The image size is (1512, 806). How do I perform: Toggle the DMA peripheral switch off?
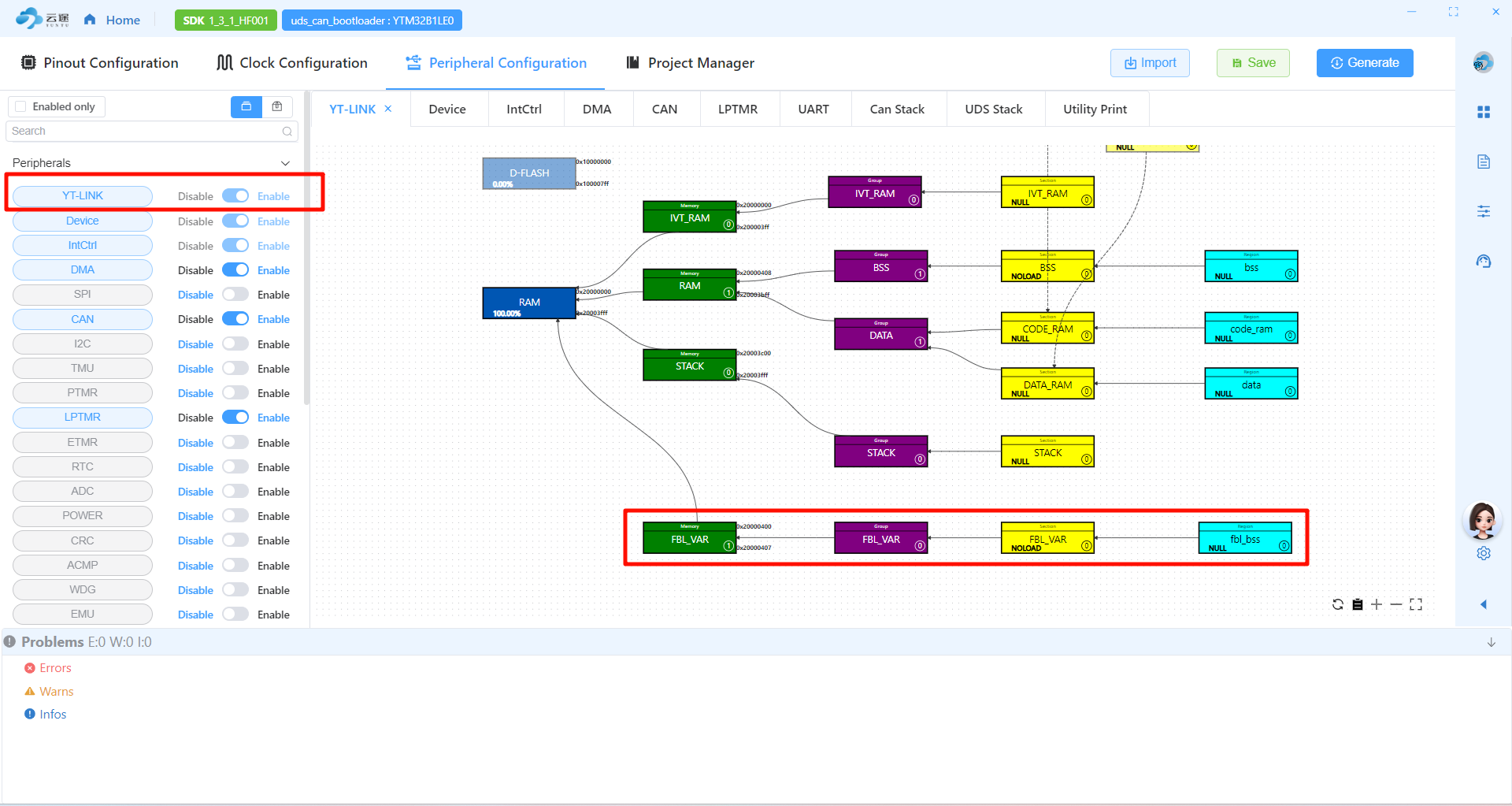pyautogui.click(x=235, y=270)
